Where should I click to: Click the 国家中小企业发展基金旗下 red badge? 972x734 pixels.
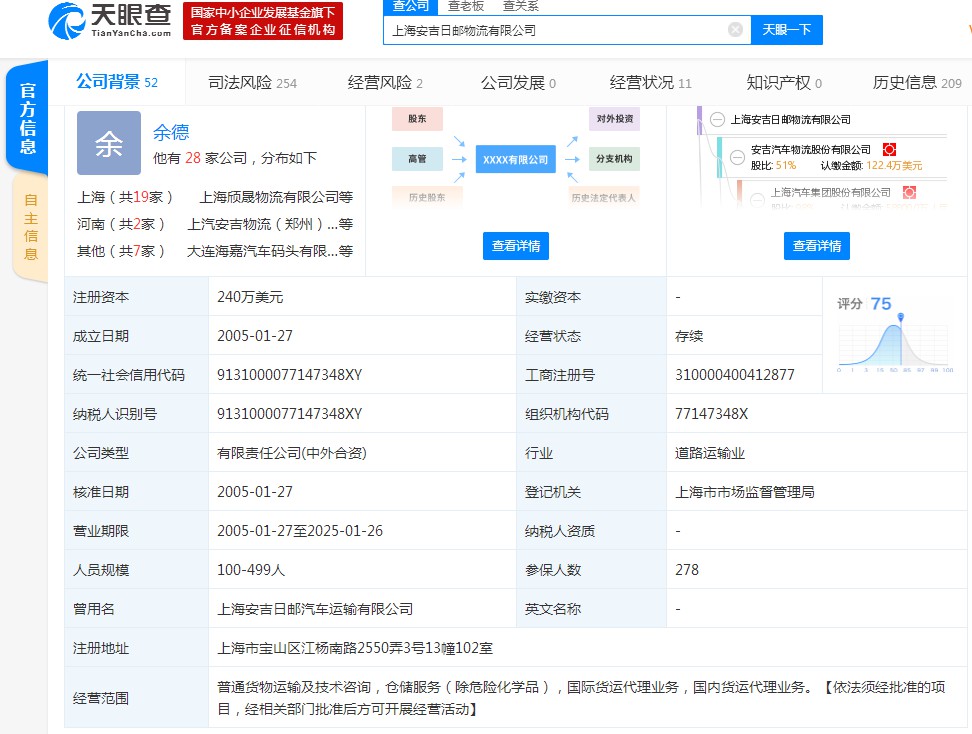click(x=263, y=21)
